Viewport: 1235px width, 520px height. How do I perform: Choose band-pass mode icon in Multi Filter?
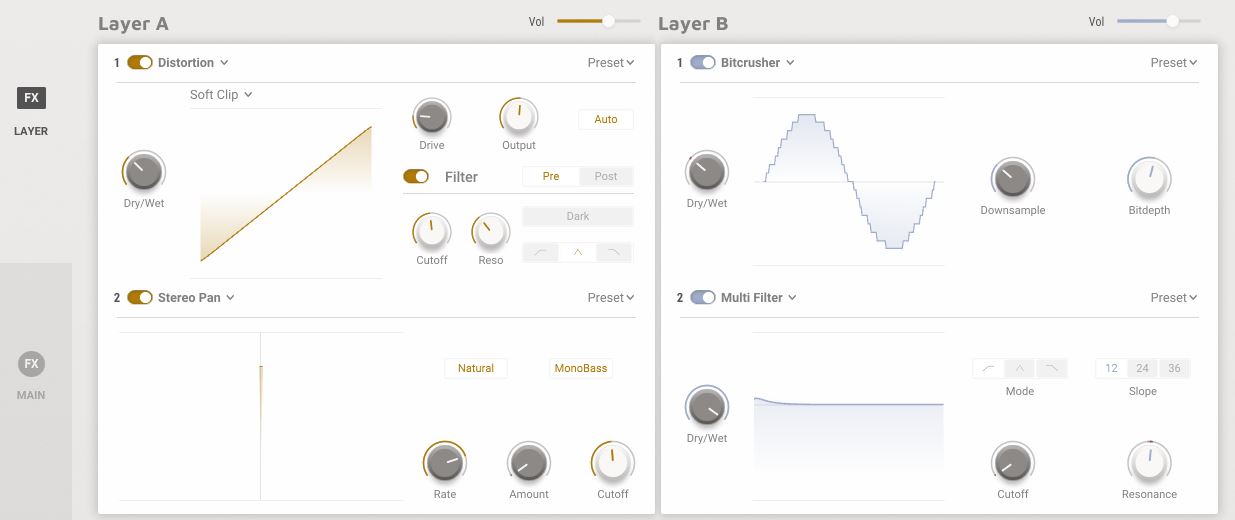click(x=1020, y=368)
